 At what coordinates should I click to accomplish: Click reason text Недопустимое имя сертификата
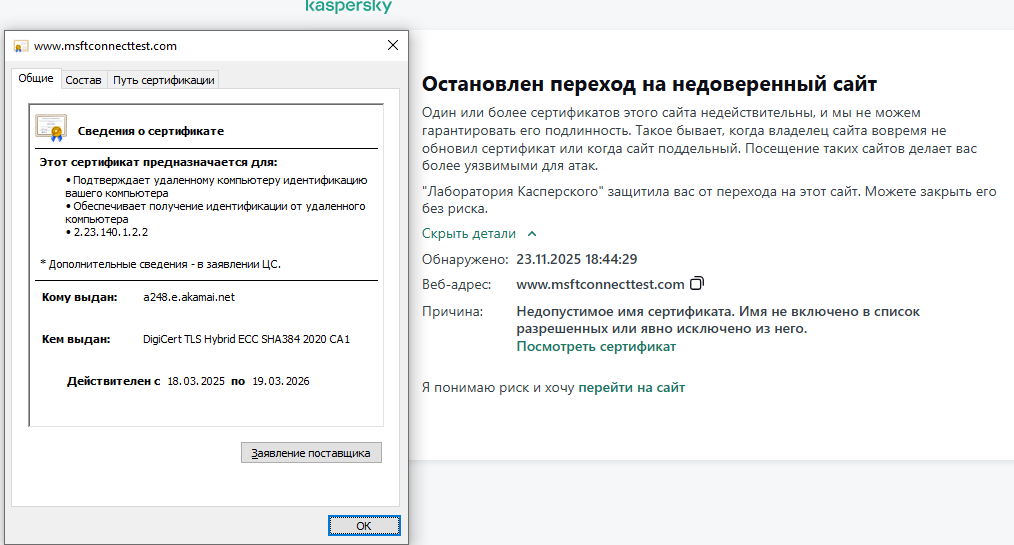click(x=625, y=312)
